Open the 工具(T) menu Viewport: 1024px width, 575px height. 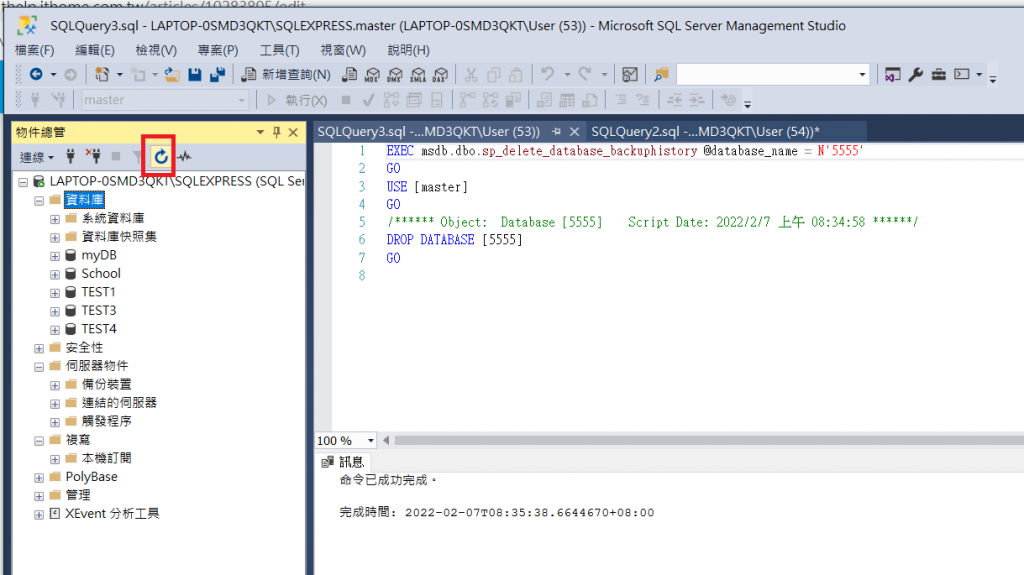pos(280,50)
